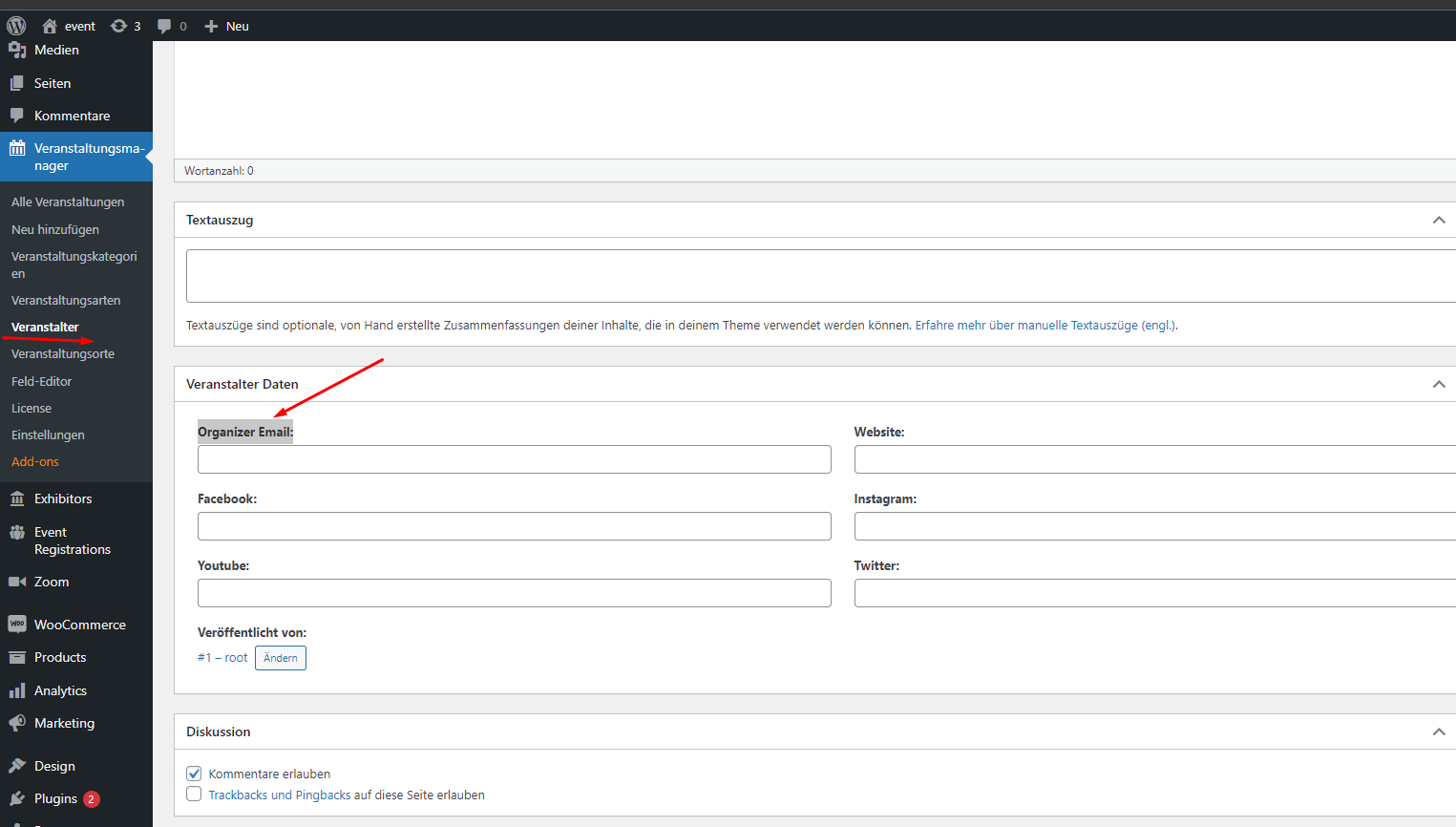Open the Medien sidebar icon

tap(17, 51)
